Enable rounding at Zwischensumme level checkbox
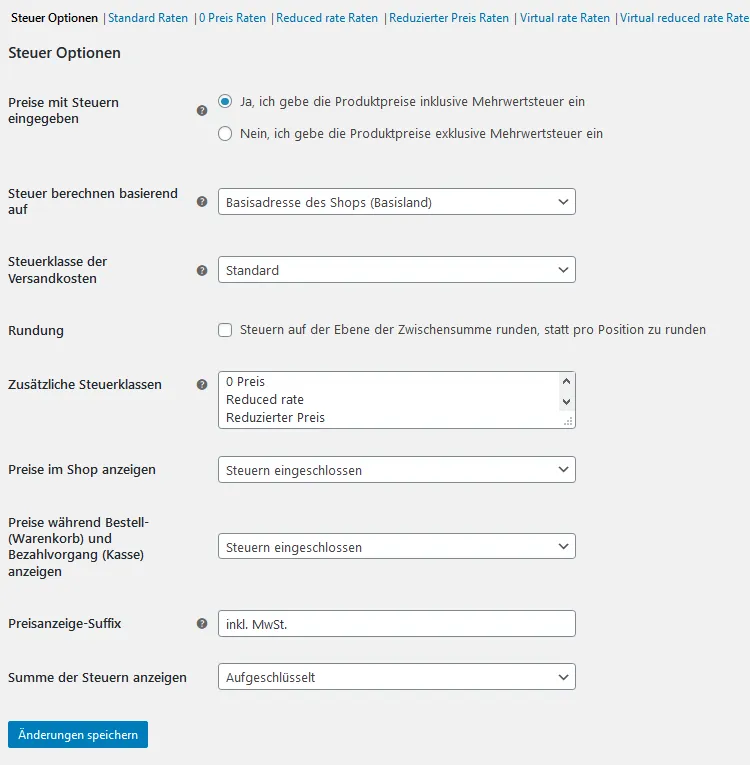750x765 pixels. pos(225,330)
